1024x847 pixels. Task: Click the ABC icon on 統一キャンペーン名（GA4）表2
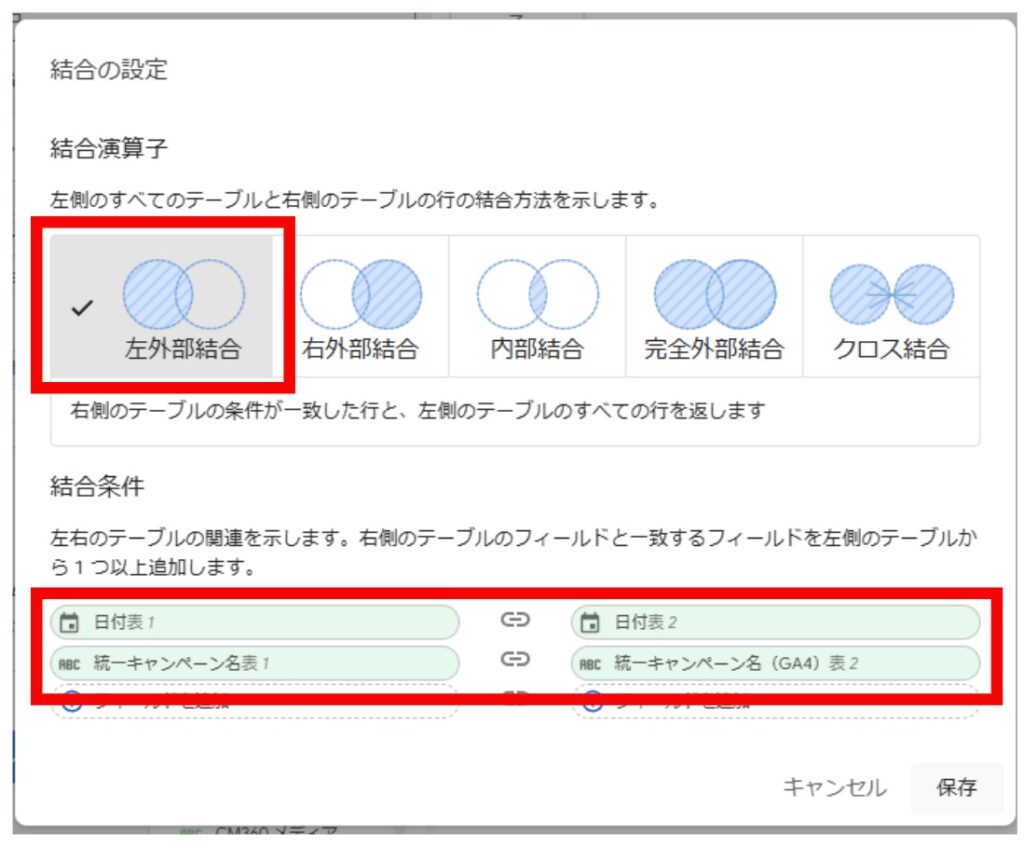coord(591,662)
